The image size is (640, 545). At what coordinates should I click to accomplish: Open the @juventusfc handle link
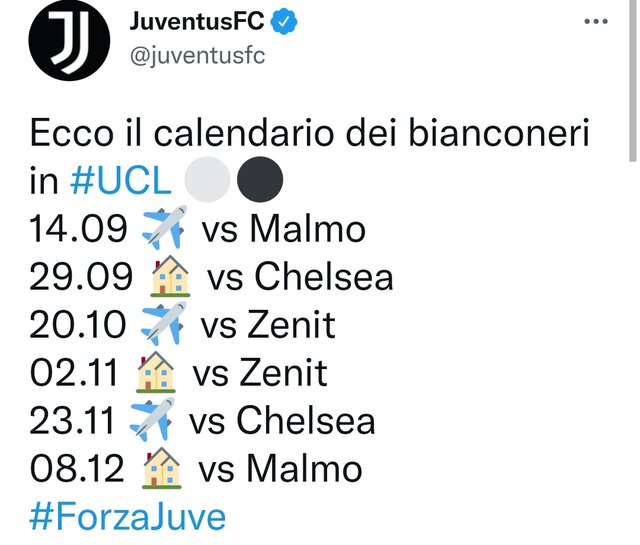(x=198, y=56)
